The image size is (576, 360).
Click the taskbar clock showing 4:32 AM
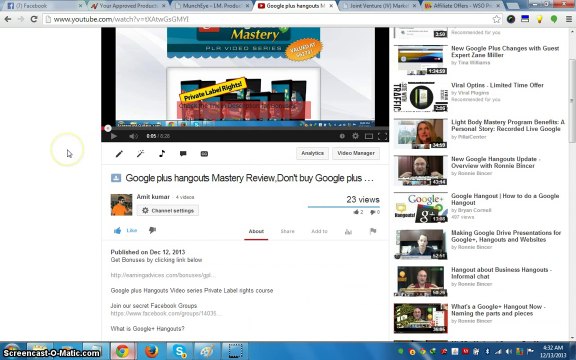[x=553, y=351]
